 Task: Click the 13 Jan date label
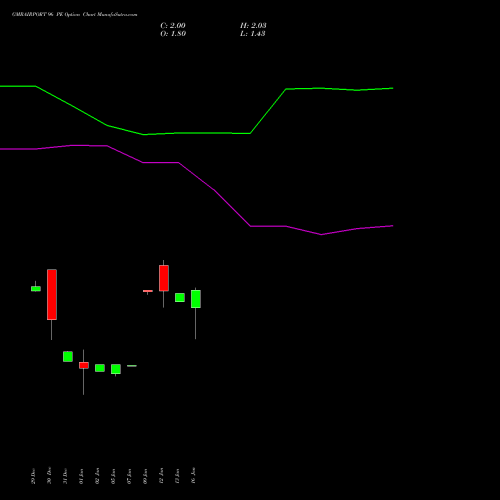click(177, 476)
